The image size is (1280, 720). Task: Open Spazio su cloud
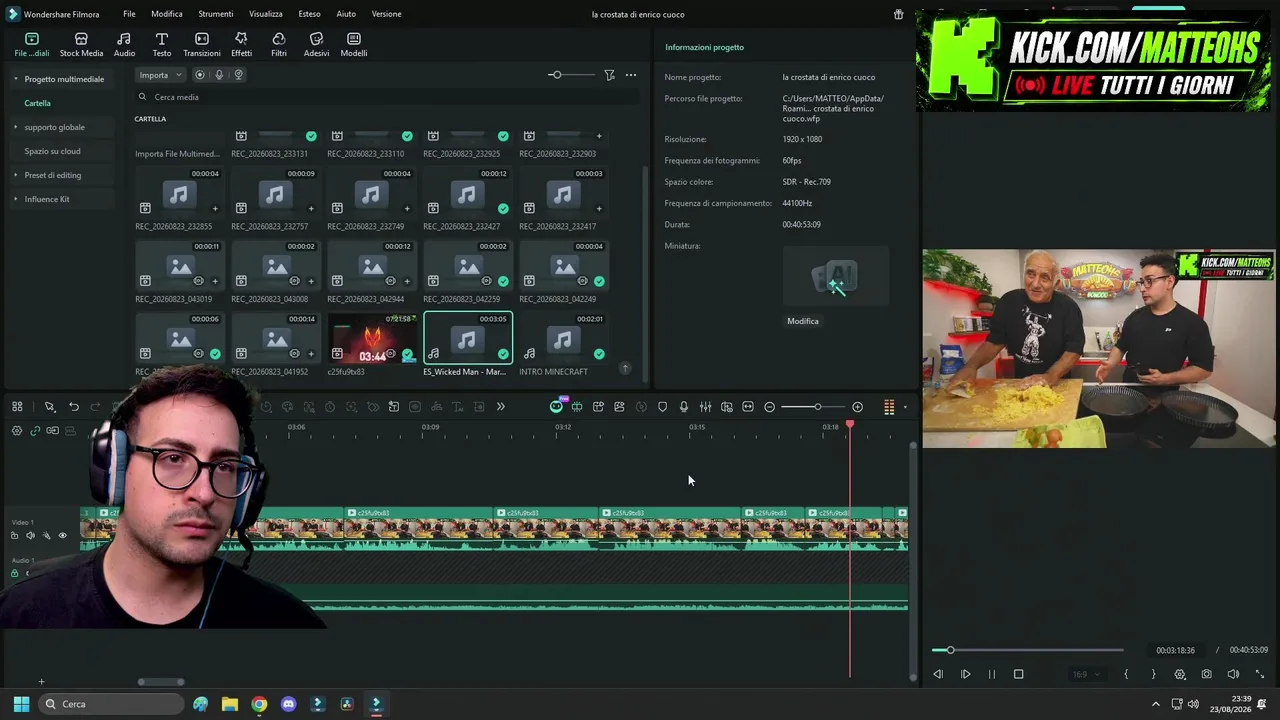point(52,151)
